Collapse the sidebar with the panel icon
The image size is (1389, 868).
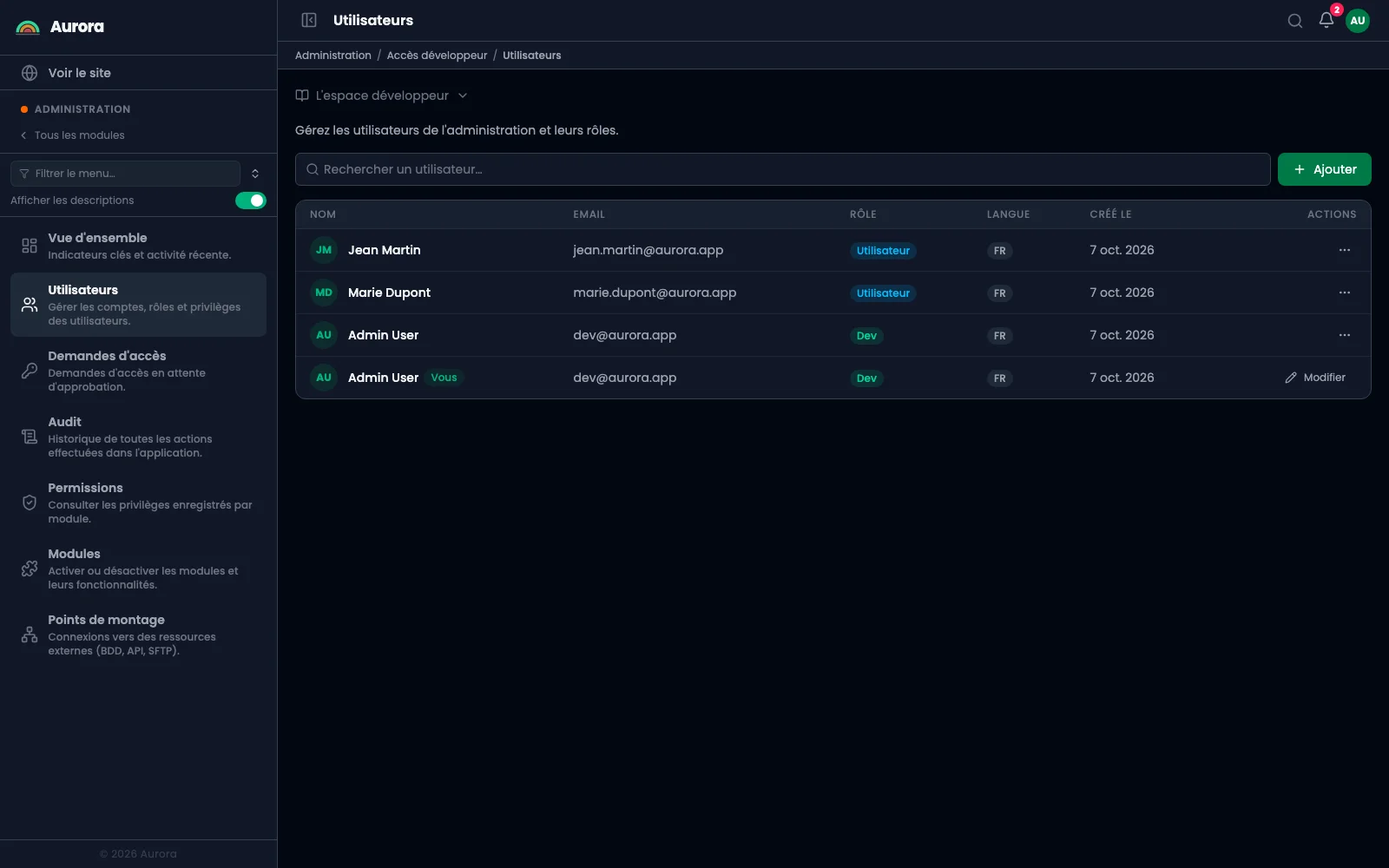click(x=309, y=20)
